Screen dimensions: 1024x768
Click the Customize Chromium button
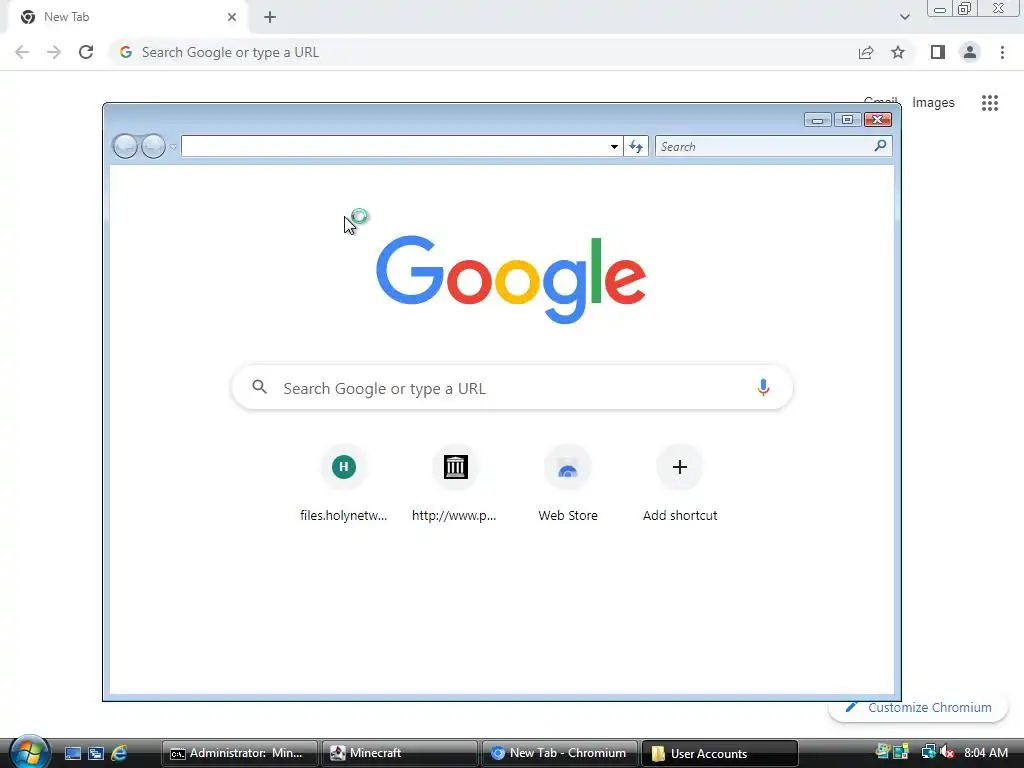919,707
